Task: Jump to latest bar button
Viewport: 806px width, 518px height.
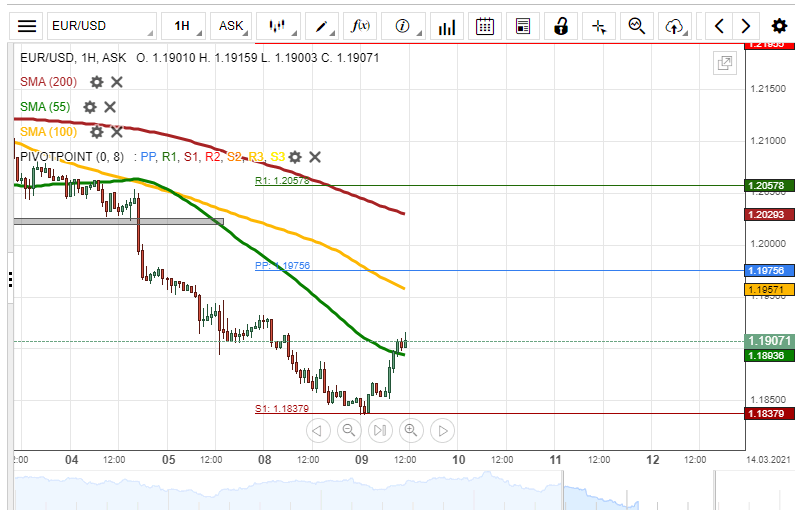Action: pyautogui.click(x=380, y=431)
